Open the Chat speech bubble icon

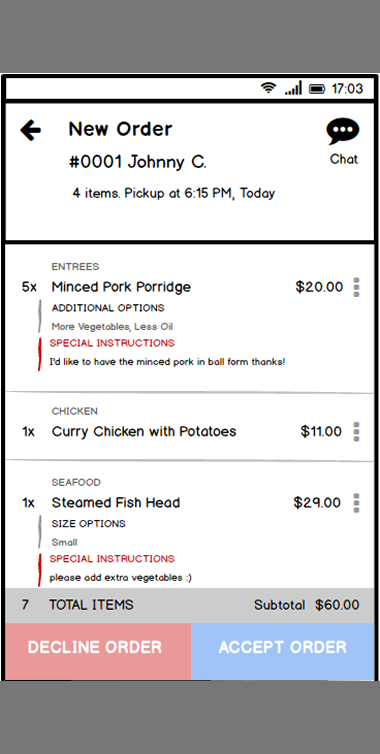343,131
